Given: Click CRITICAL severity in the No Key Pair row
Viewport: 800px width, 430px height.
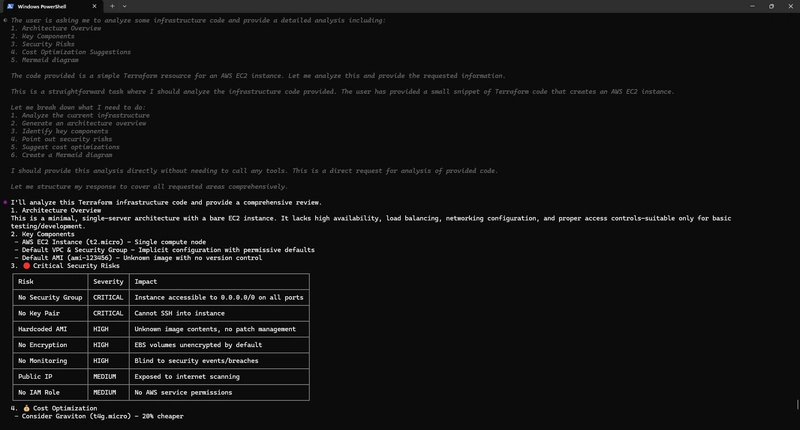Looking at the screenshot, I should point(108,313).
